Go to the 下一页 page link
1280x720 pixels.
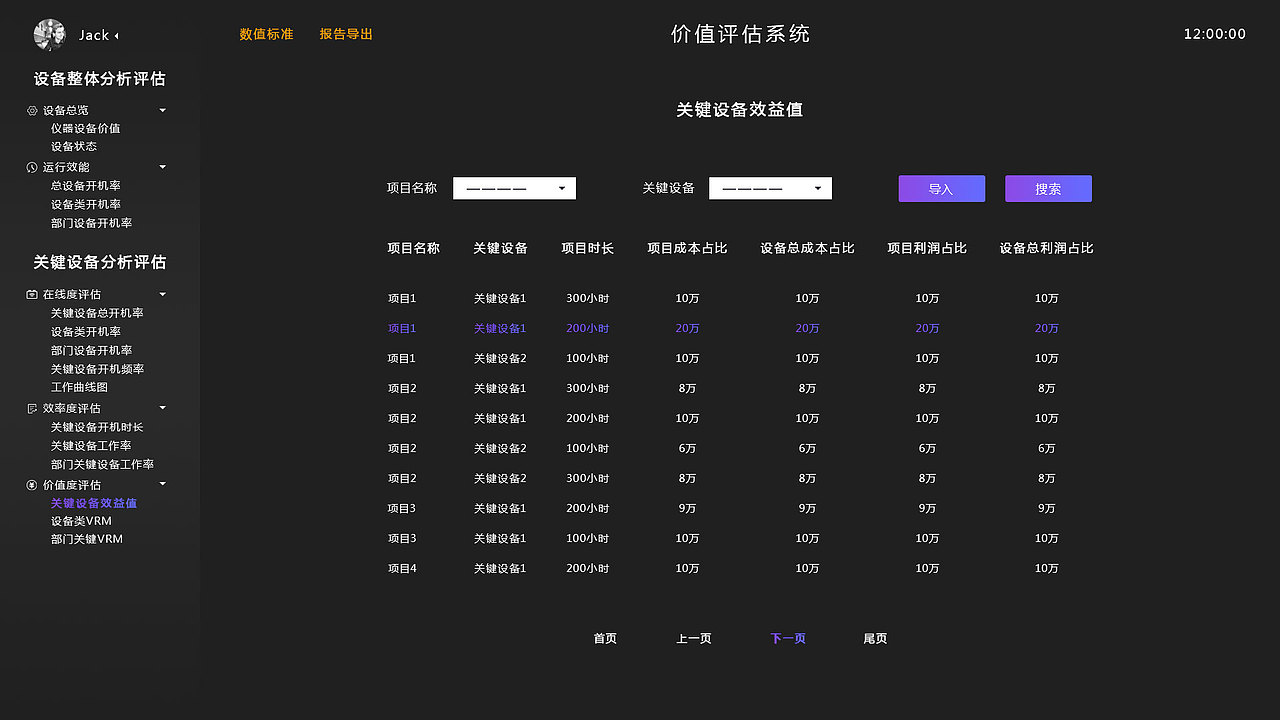(x=788, y=637)
